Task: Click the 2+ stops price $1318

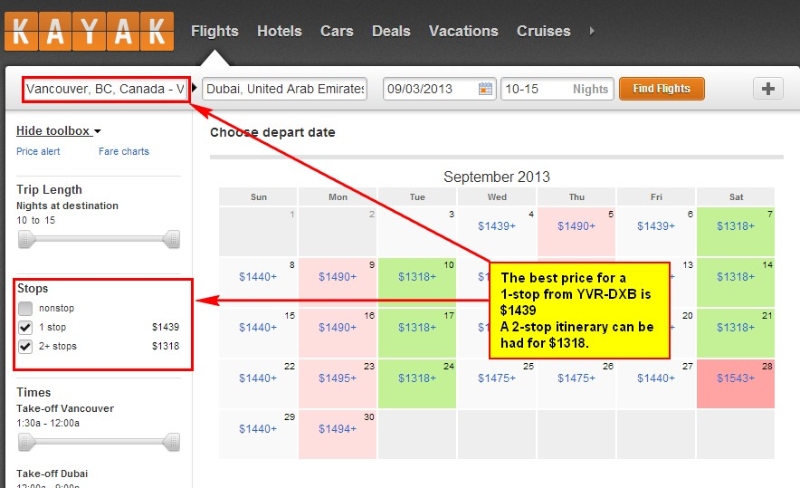Action: pyautogui.click(x=165, y=346)
